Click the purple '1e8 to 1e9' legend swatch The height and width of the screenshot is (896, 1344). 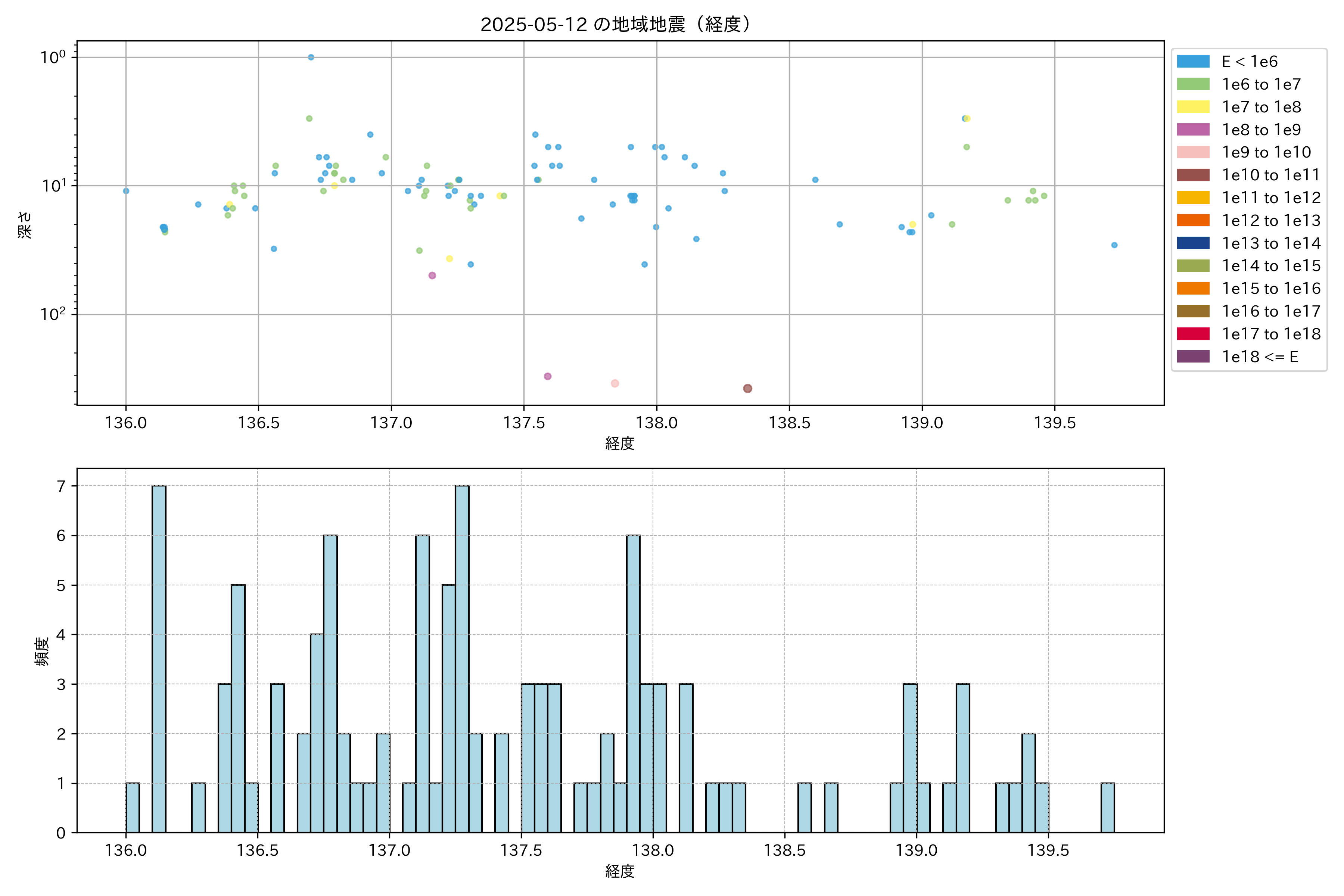point(1192,130)
